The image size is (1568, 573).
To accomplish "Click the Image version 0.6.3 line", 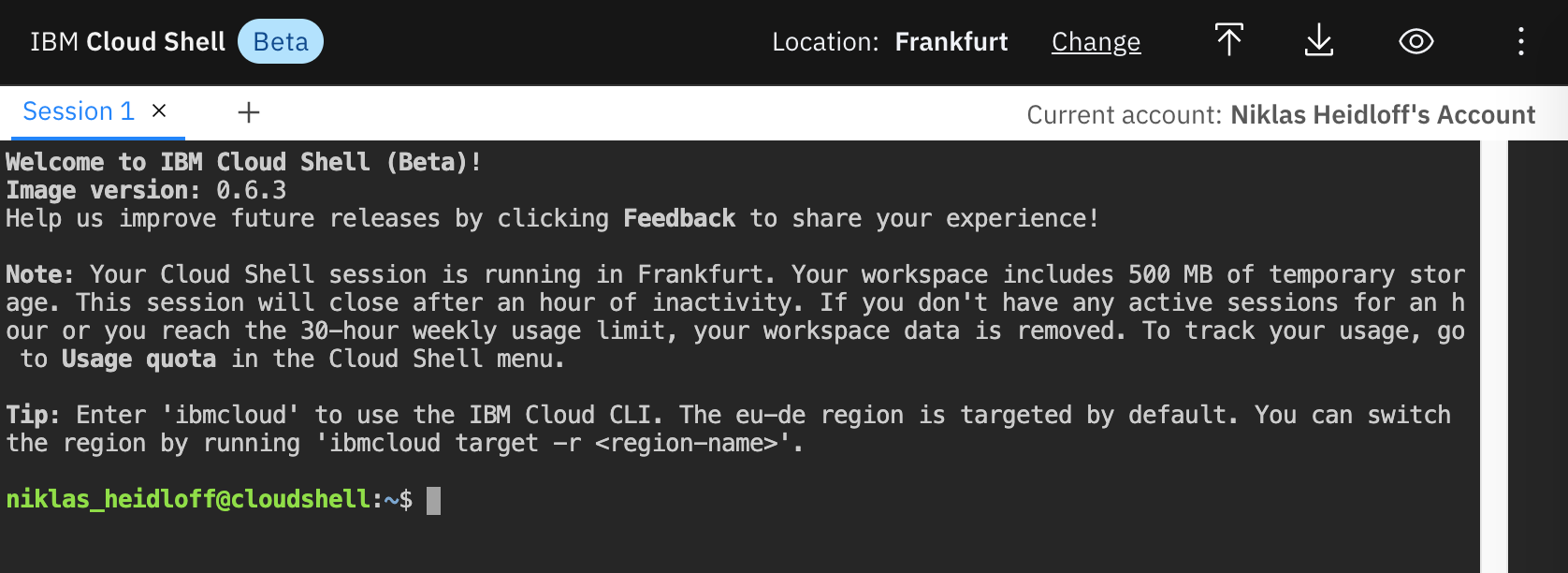I will pos(146,191).
